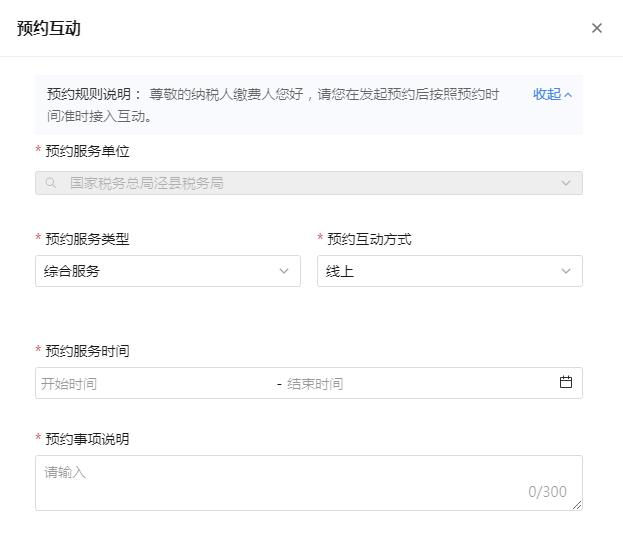Click the 0/300 character counter

pyautogui.click(x=547, y=492)
